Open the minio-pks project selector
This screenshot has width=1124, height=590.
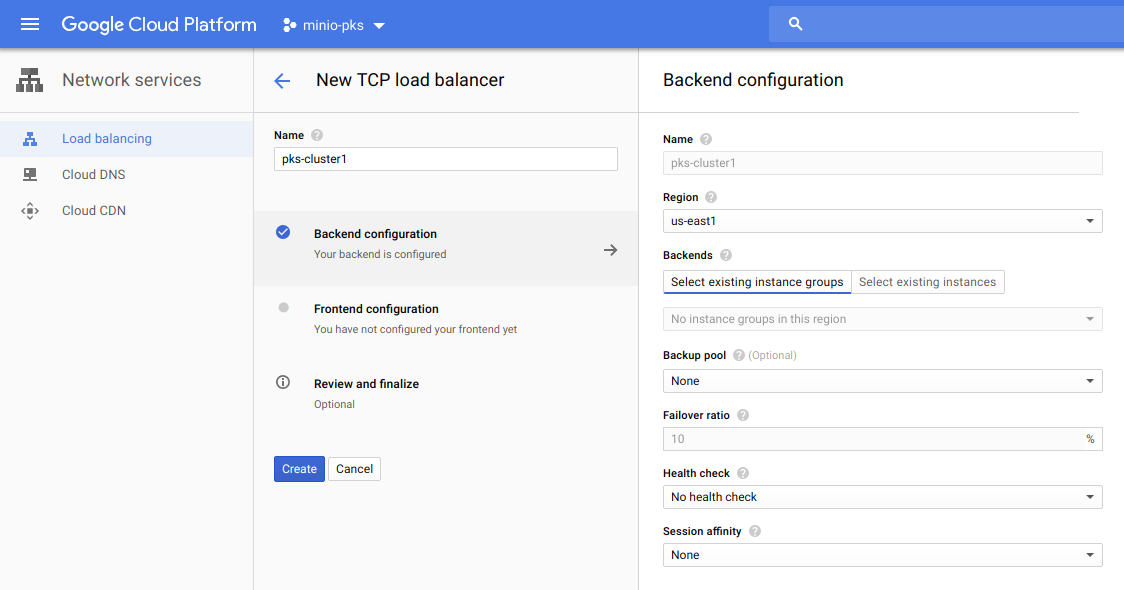tap(334, 25)
